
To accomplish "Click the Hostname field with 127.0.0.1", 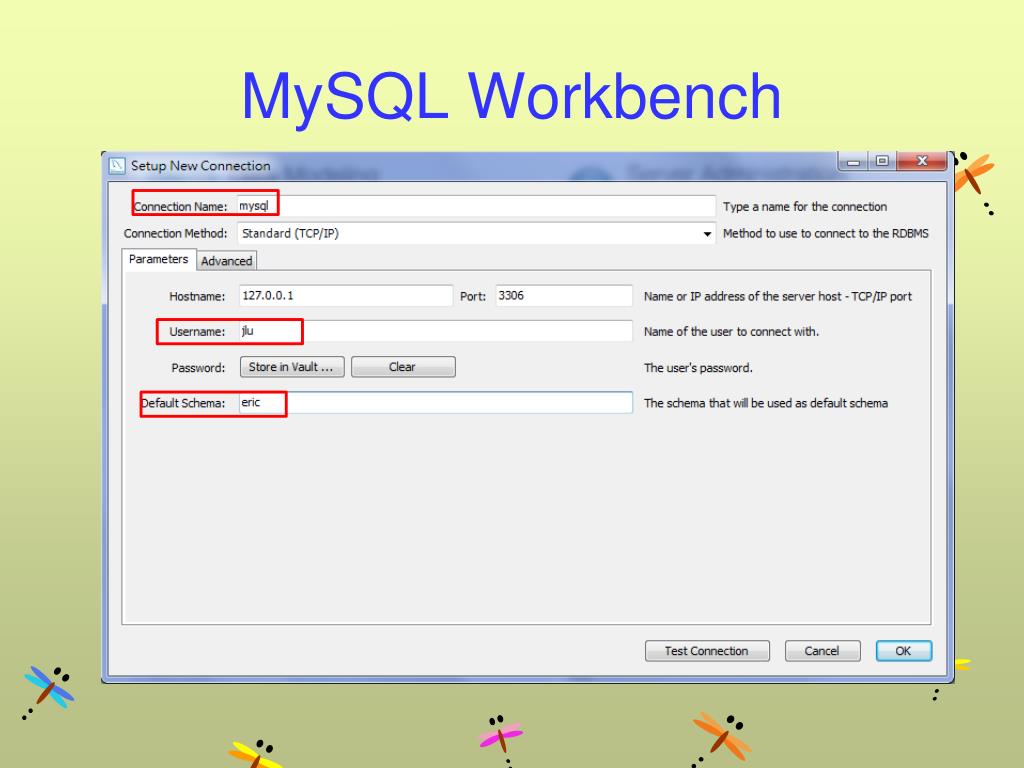I will coord(345,296).
